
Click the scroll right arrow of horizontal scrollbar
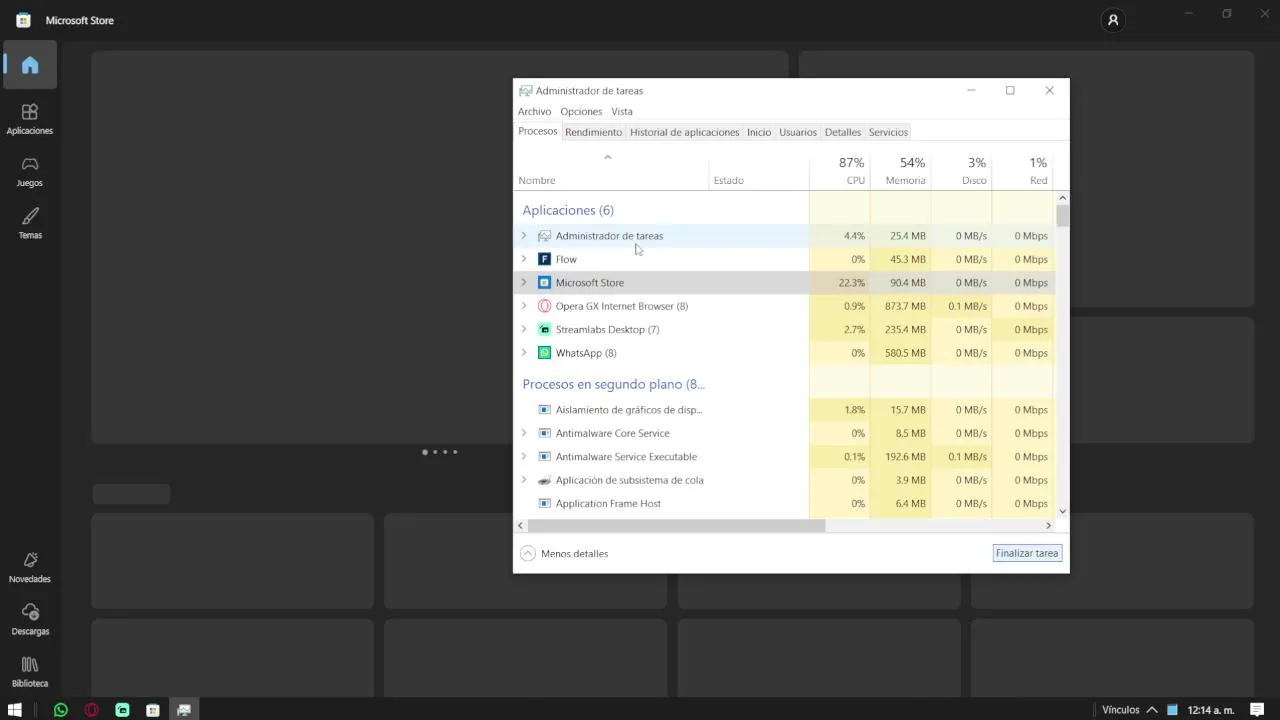point(1048,525)
